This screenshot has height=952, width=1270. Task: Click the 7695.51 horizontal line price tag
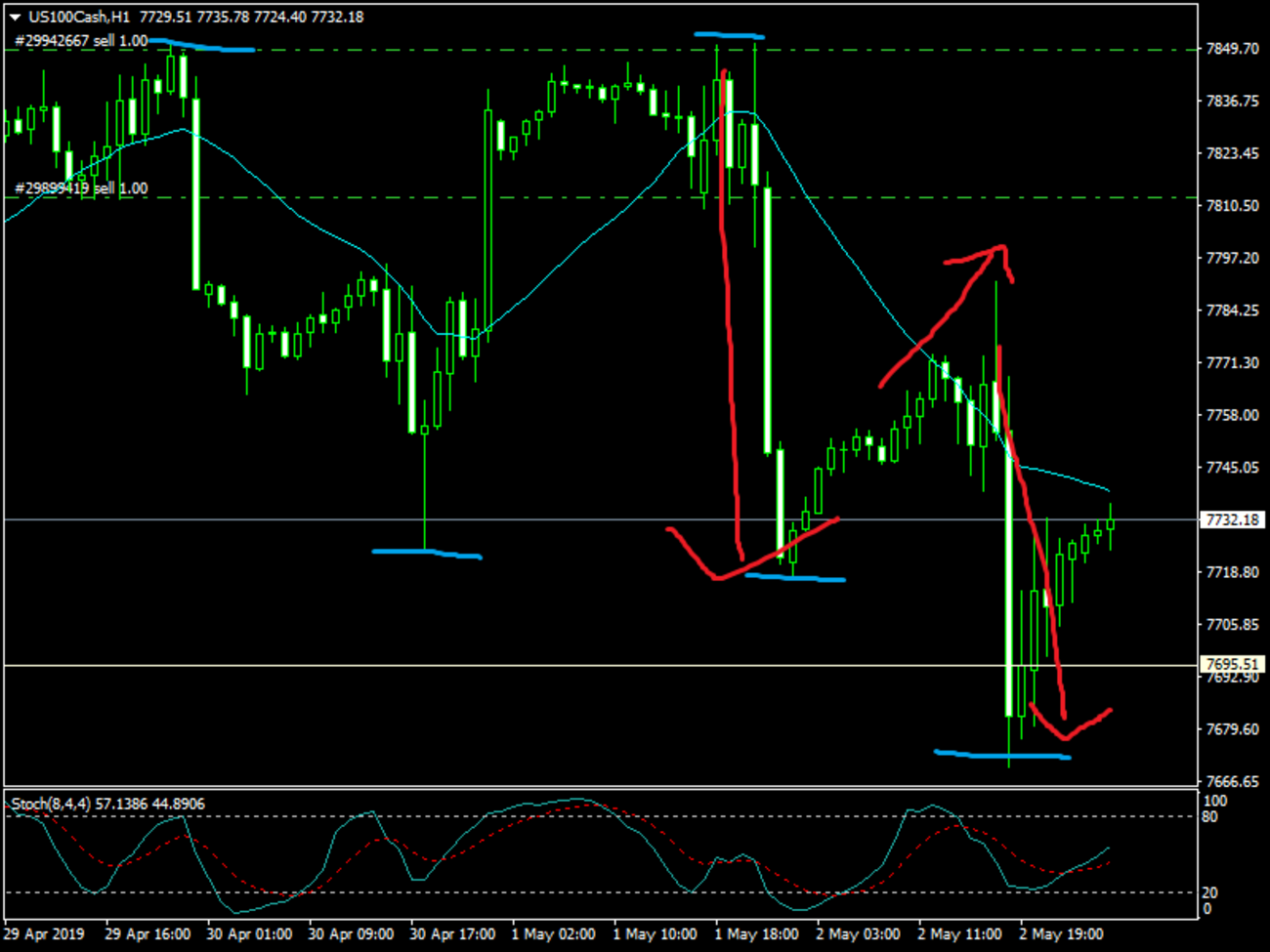pos(1232,664)
